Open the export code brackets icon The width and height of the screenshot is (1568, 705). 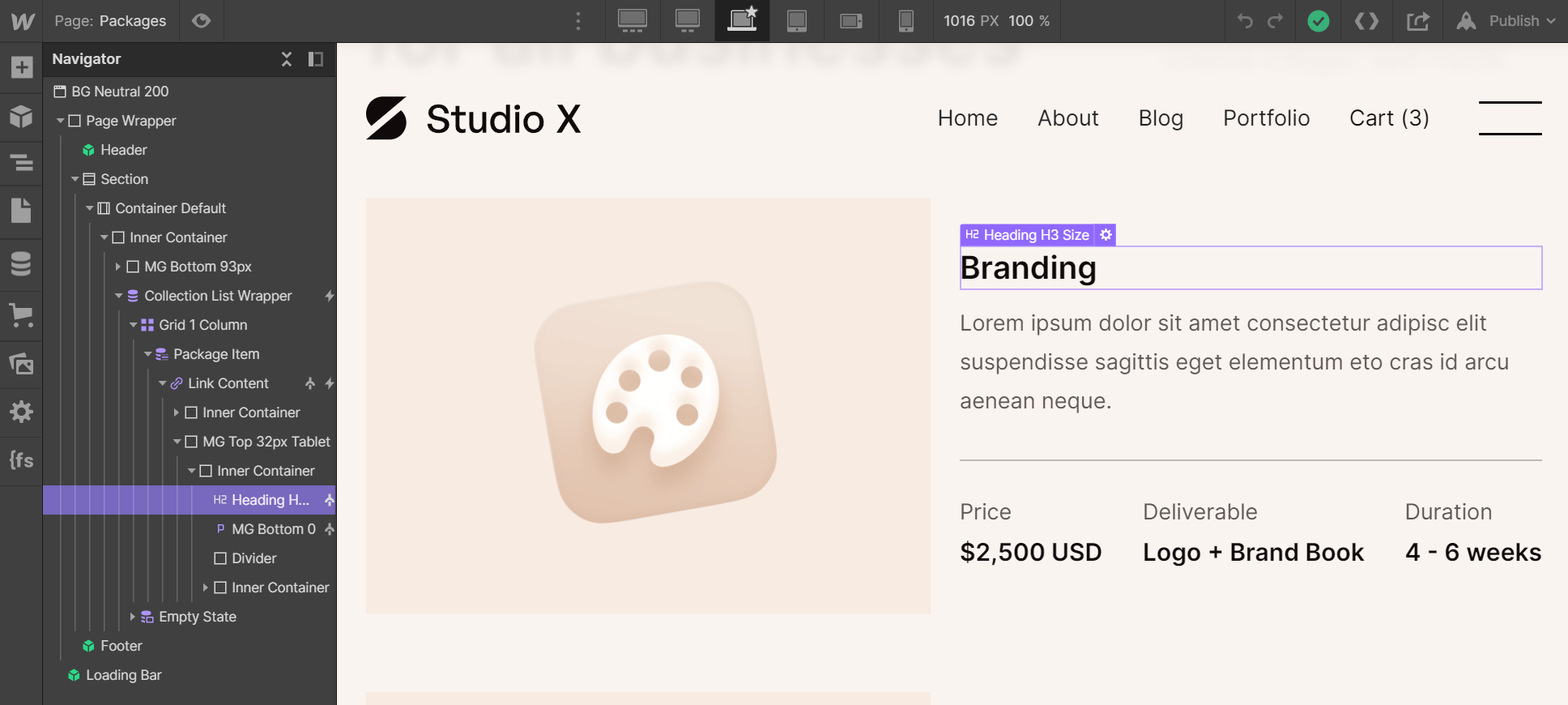click(1366, 21)
